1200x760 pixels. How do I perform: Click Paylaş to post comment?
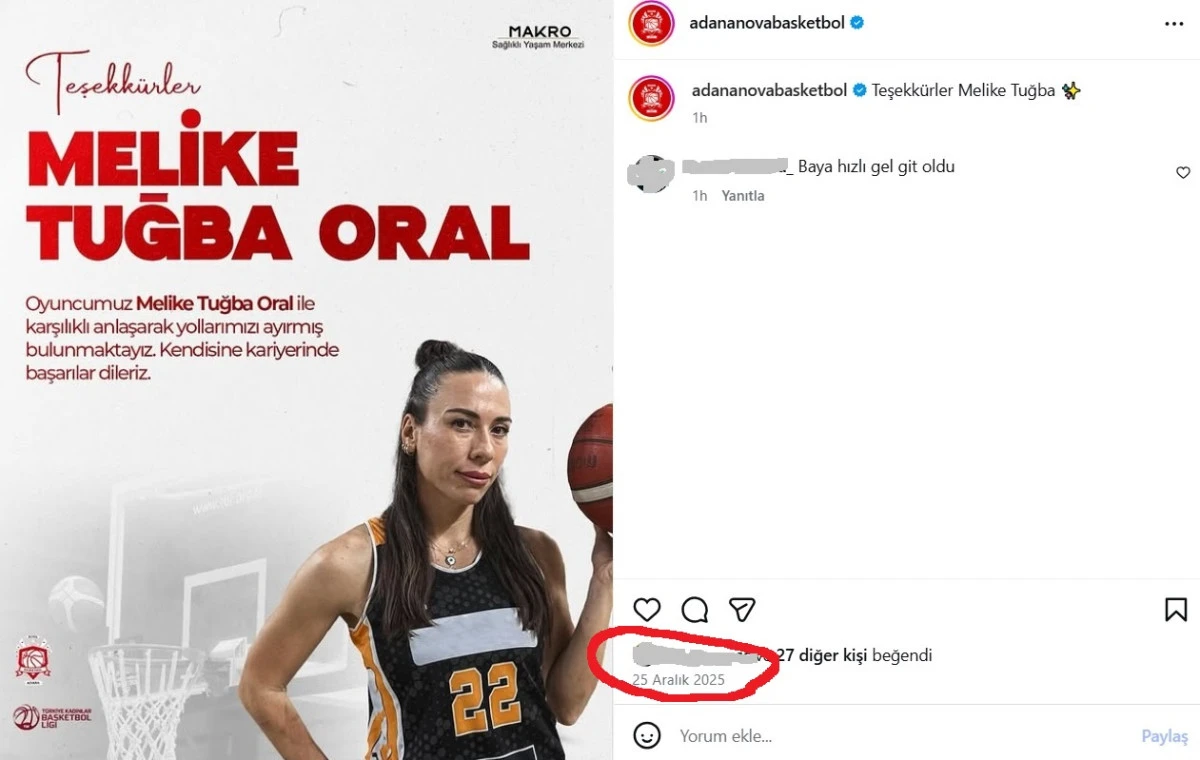tap(1164, 736)
